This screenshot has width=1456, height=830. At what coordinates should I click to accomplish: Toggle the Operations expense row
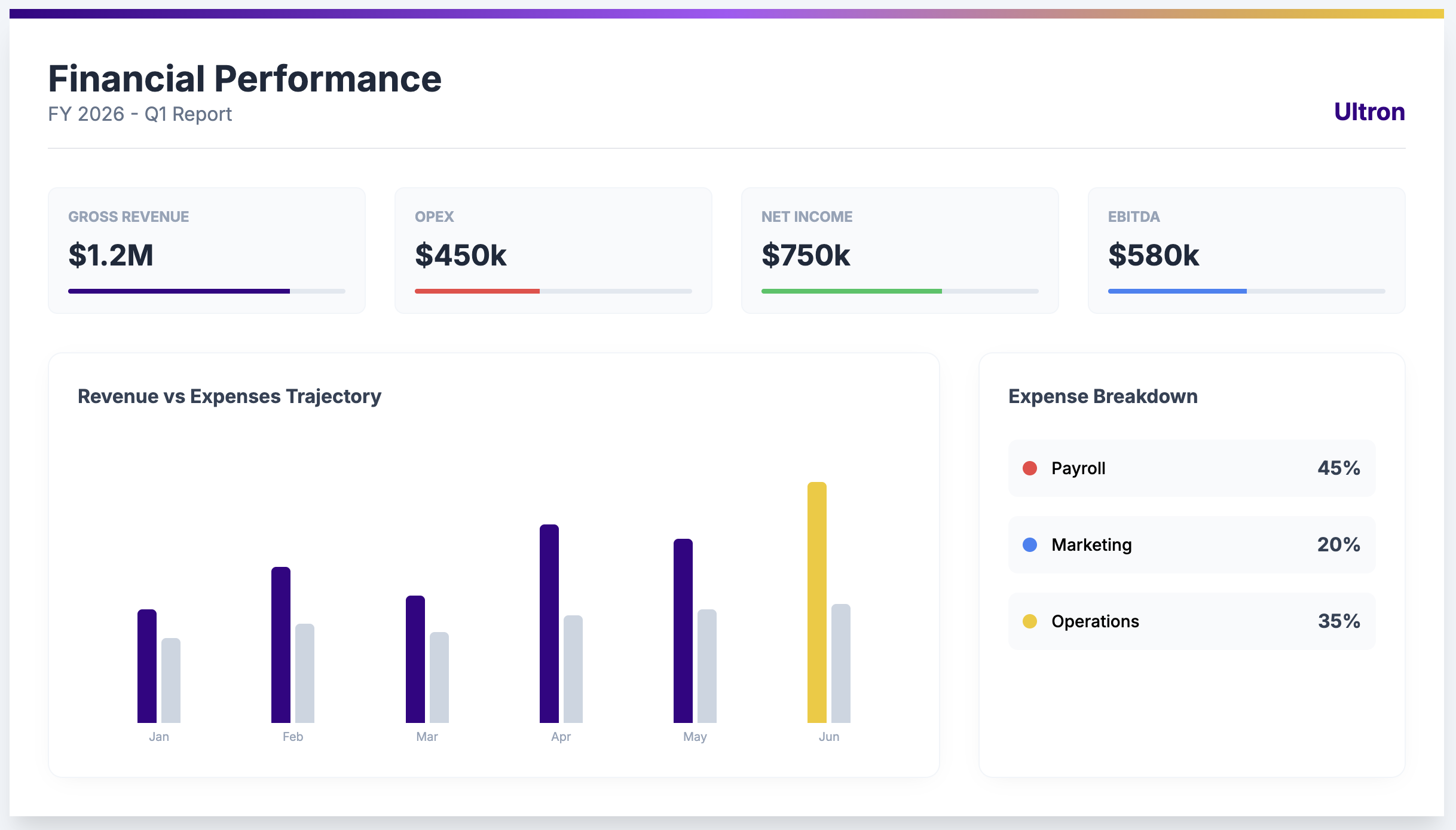[1191, 621]
